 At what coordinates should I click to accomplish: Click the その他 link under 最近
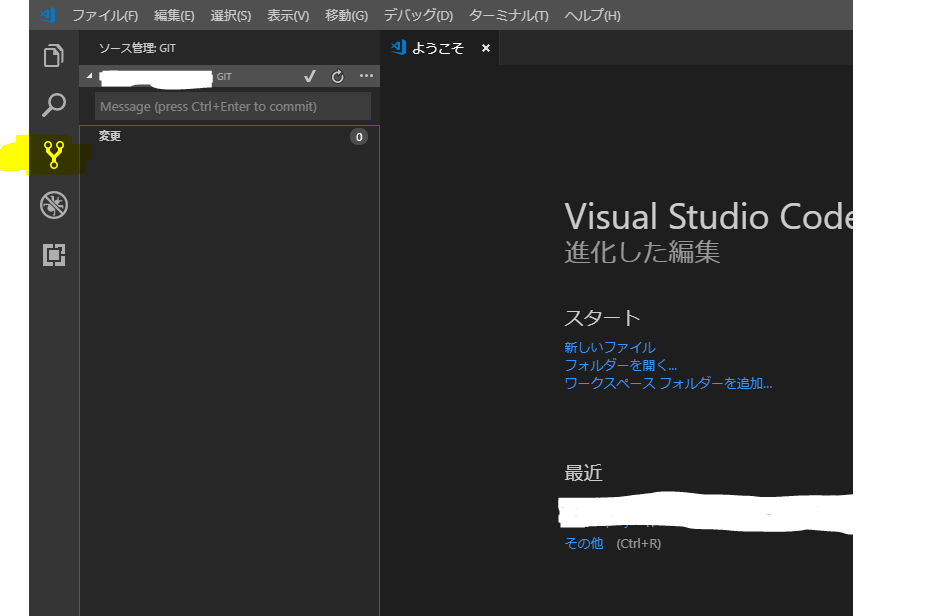click(x=584, y=543)
